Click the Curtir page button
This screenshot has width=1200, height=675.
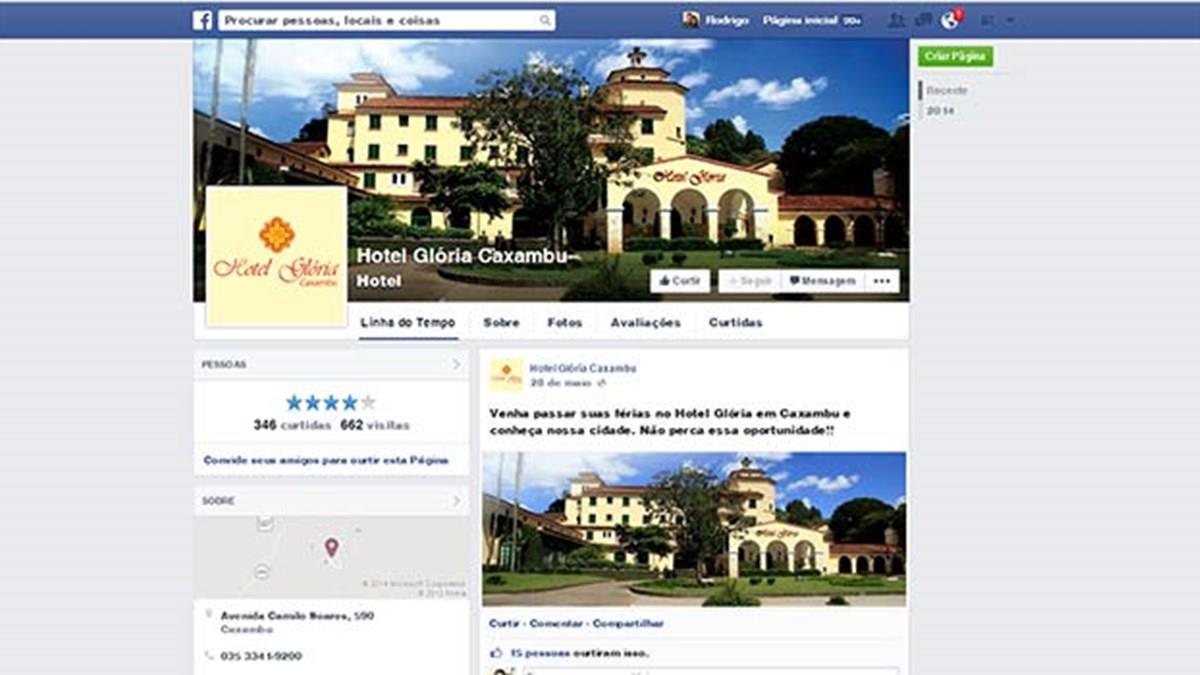click(x=680, y=281)
